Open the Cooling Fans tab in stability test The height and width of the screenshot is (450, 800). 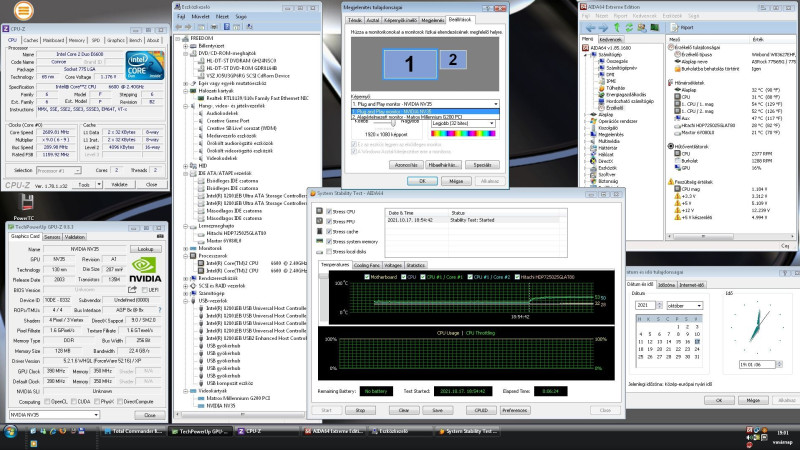point(367,265)
